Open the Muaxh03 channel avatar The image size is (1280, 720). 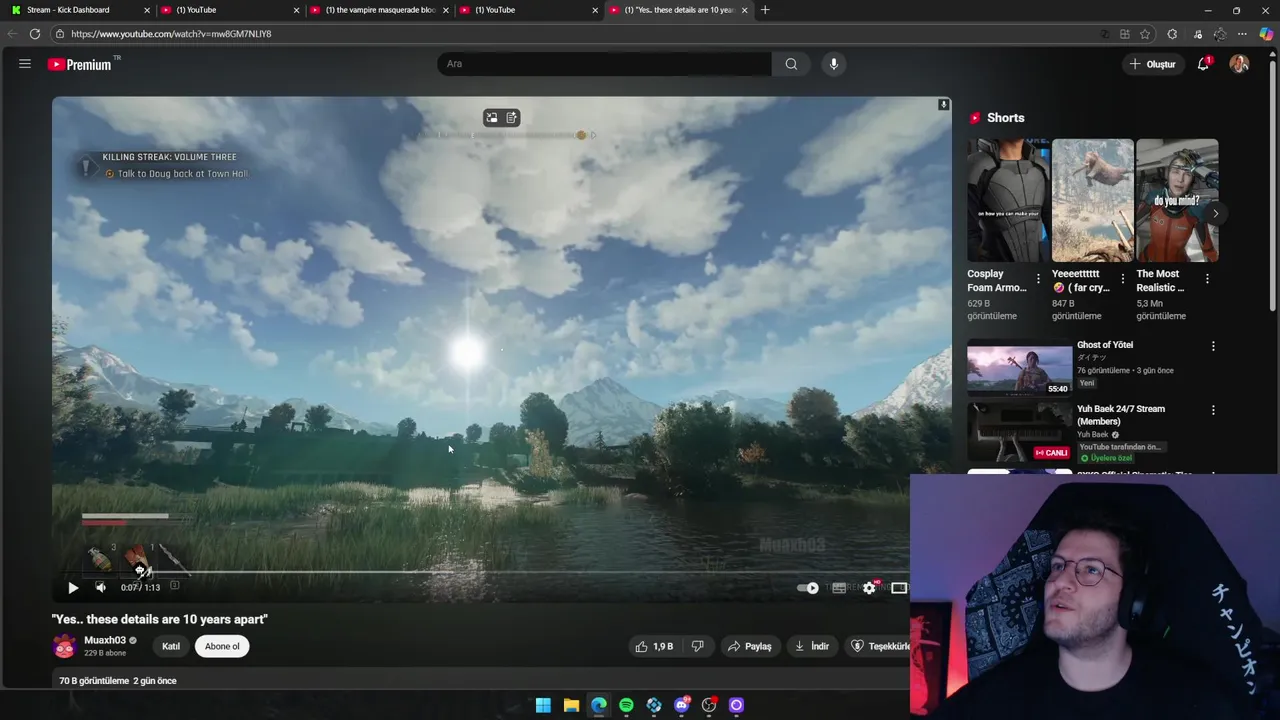coord(65,646)
